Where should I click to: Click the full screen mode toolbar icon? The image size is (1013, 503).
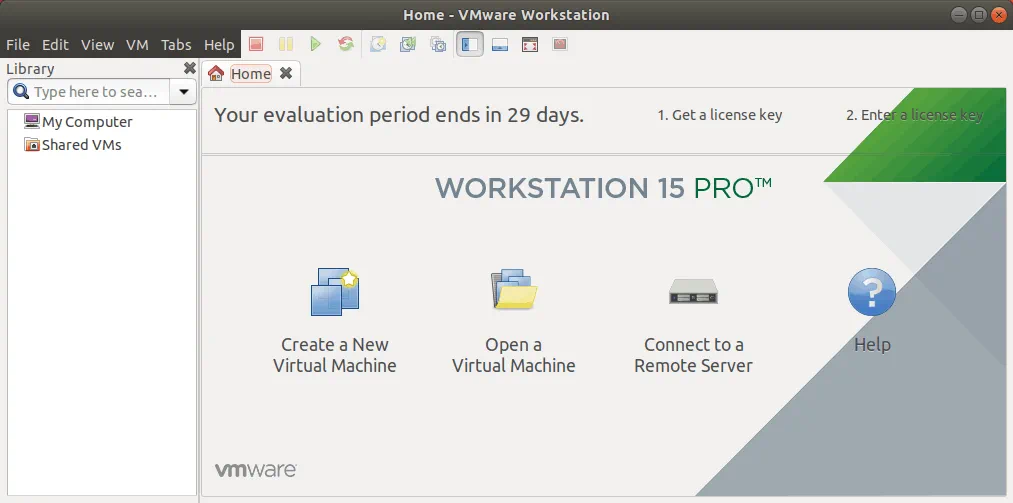(x=530, y=44)
